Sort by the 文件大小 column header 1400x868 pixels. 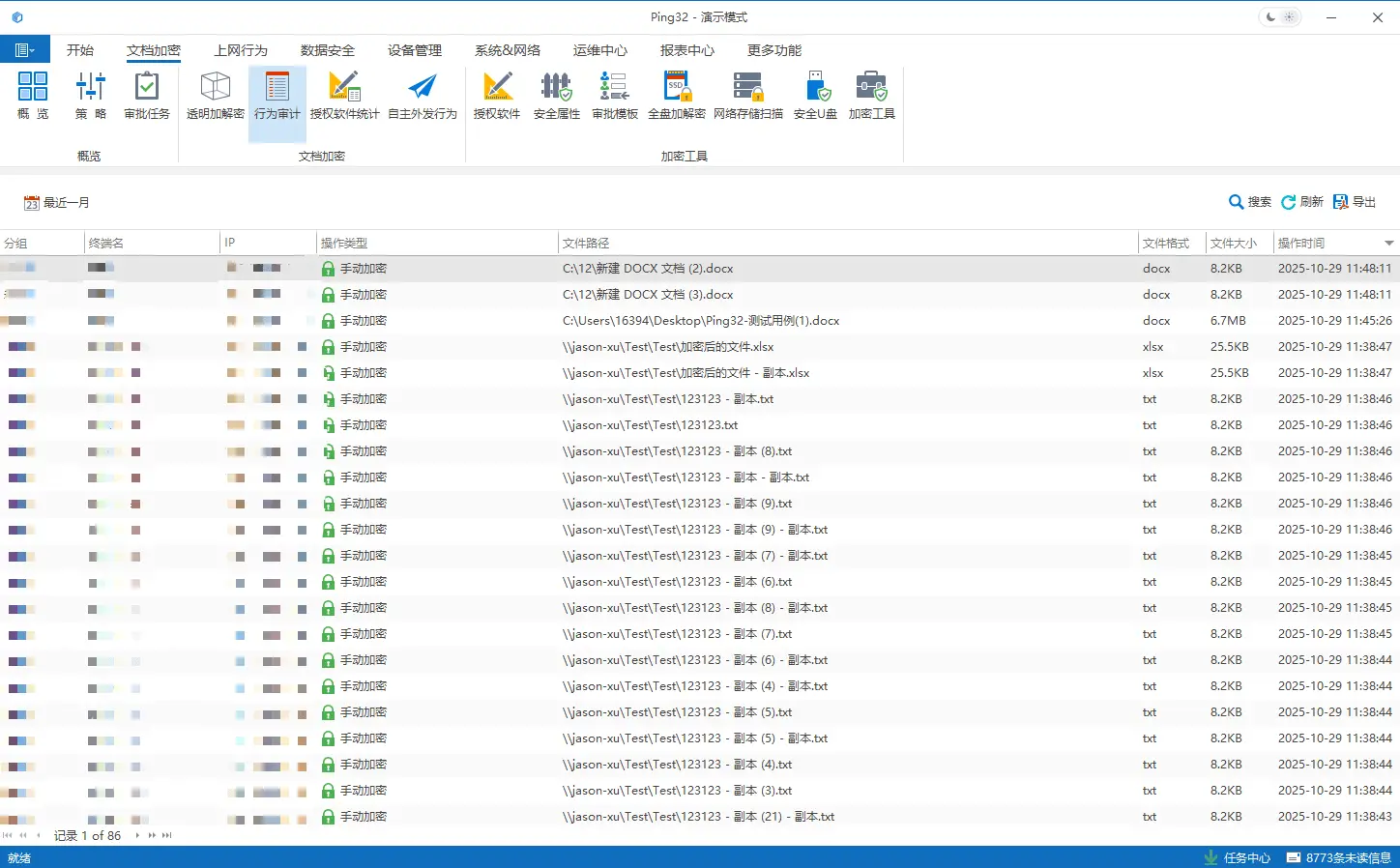coord(1240,243)
